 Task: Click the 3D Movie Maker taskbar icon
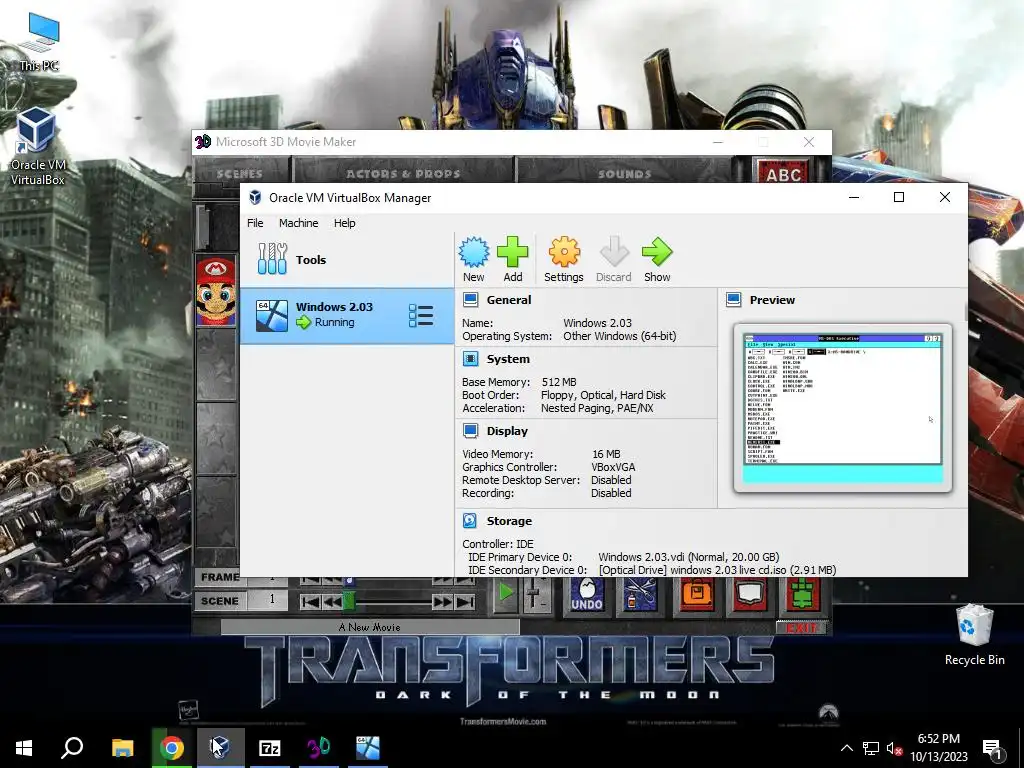coord(319,748)
